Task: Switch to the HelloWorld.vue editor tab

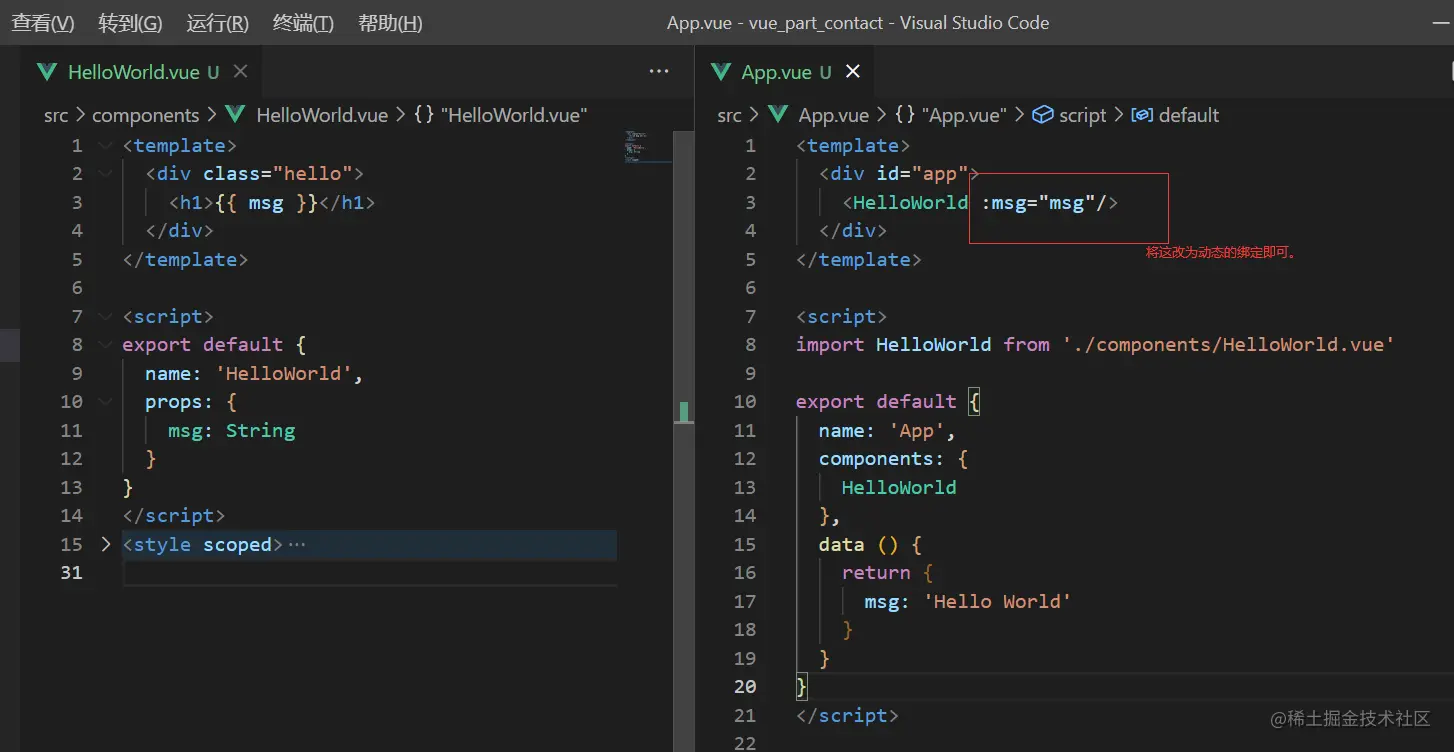Action: click(142, 72)
